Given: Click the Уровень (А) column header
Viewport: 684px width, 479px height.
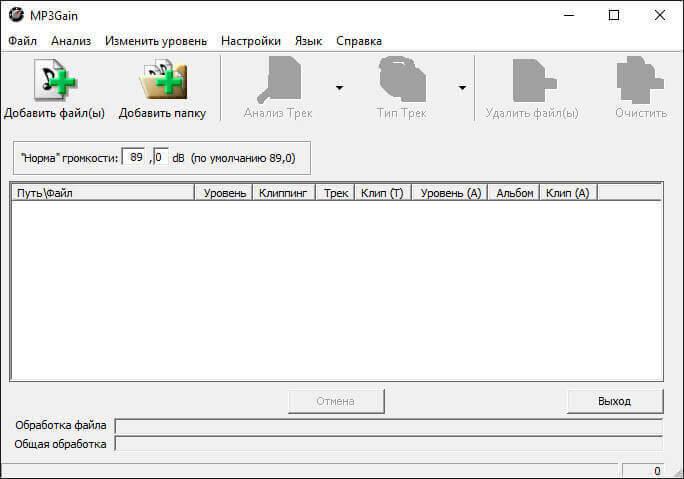Looking at the screenshot, I should (449, 193).
